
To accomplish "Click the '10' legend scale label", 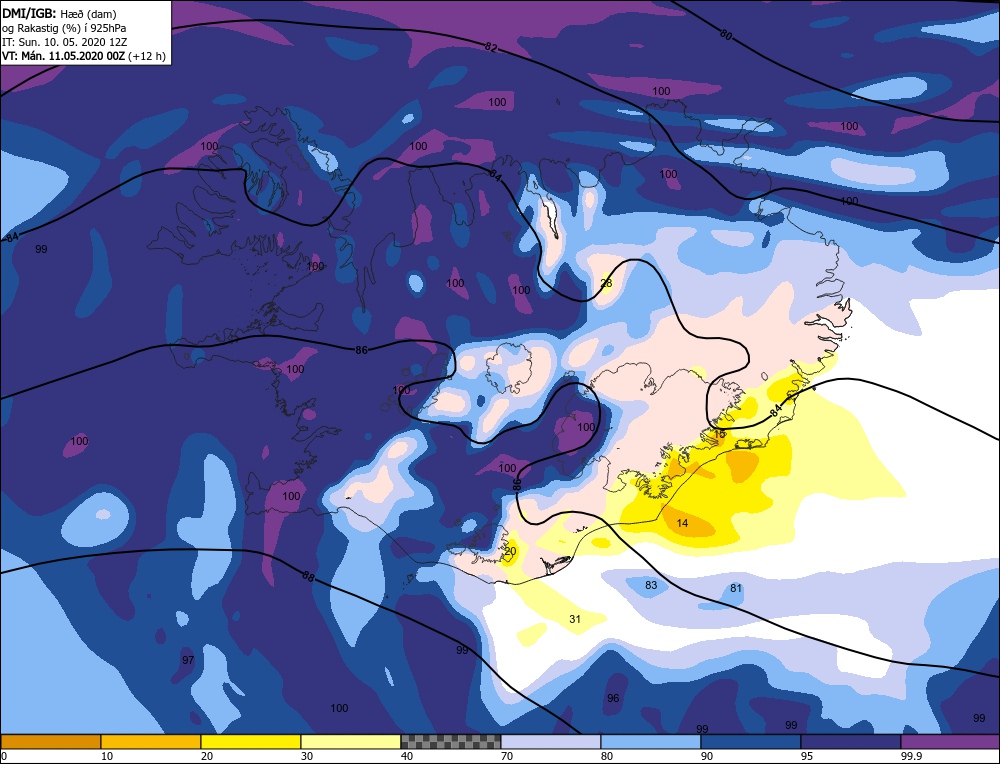I will click(x=107, y=756).
